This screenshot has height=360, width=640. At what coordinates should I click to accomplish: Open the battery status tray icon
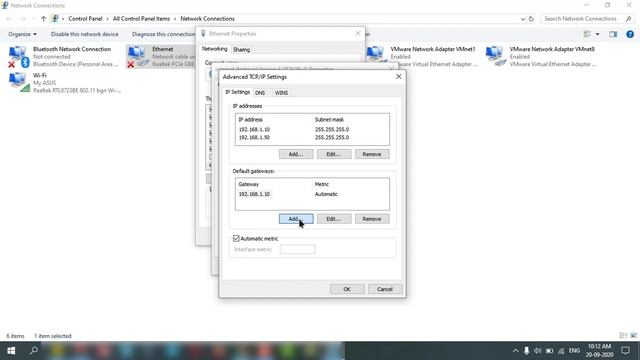click(x=549, y=351)
